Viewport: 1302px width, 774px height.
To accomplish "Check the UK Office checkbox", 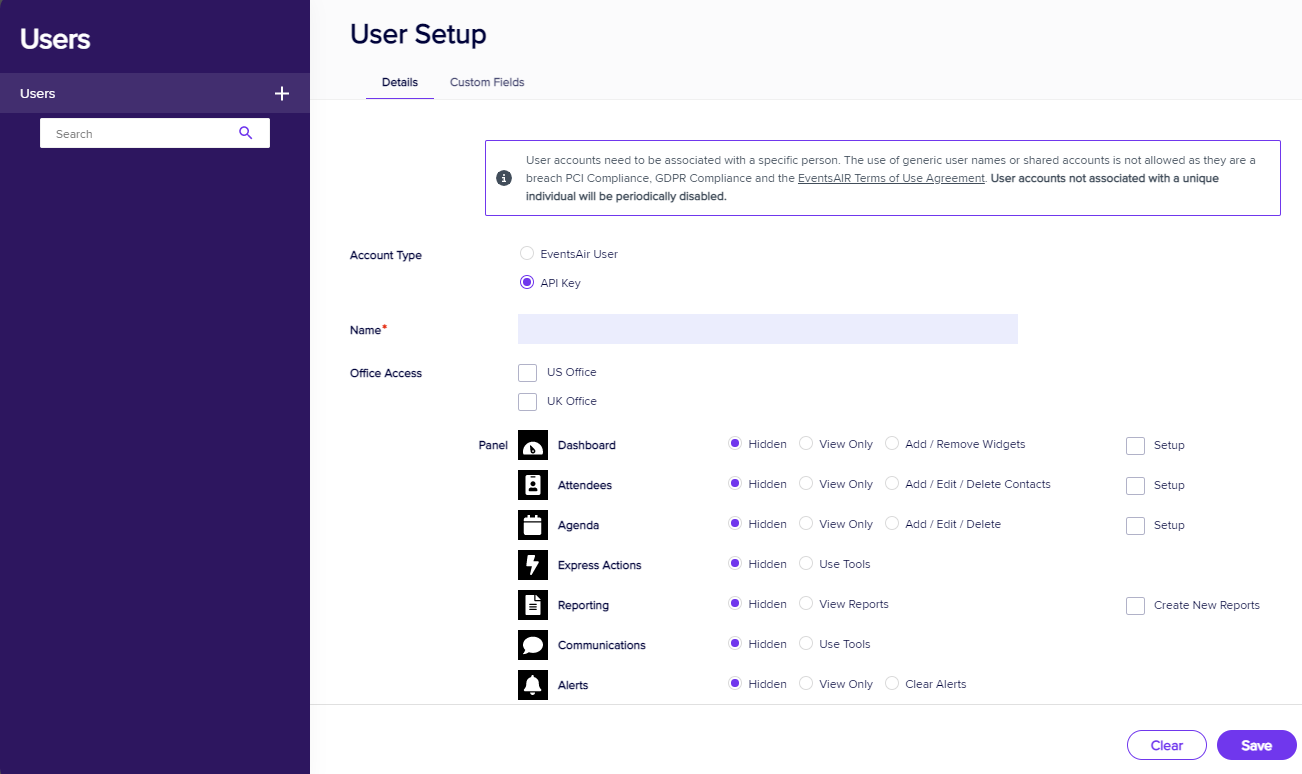I will (527, 402).
